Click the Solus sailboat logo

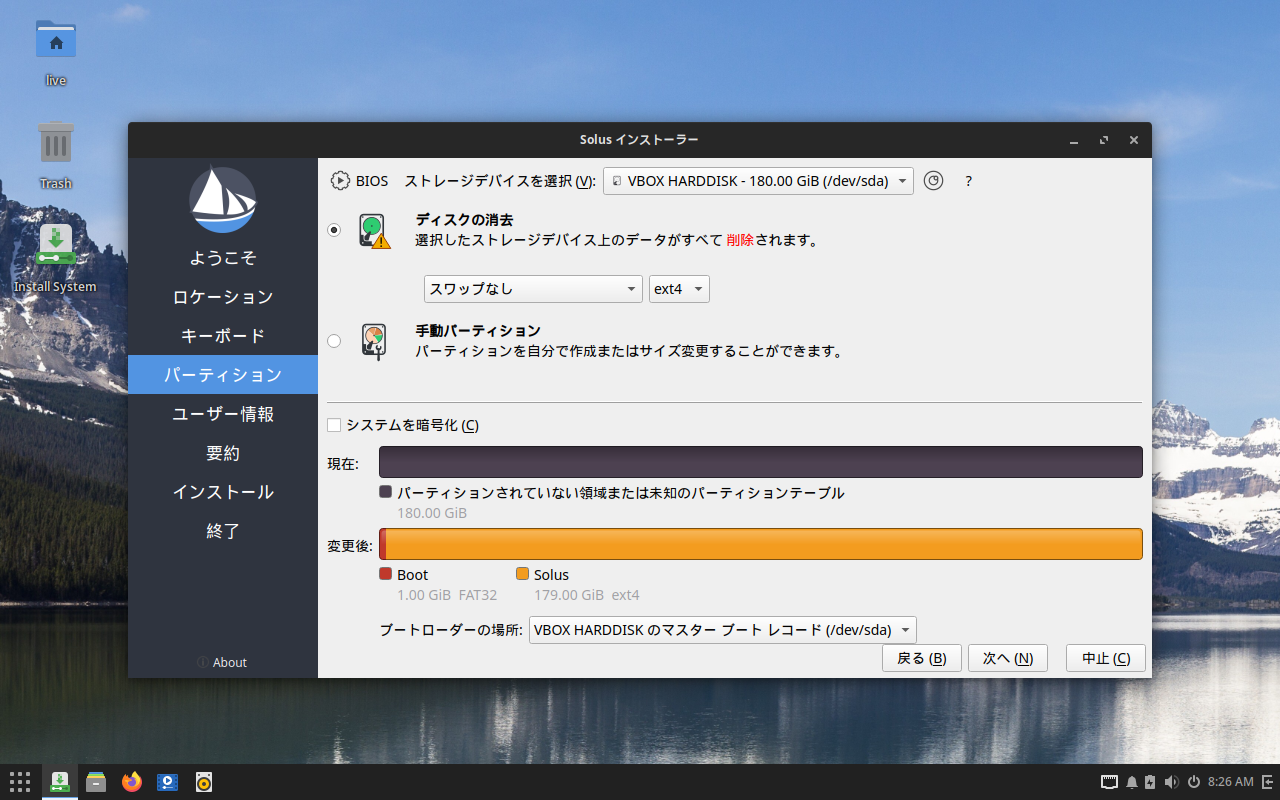223,200
